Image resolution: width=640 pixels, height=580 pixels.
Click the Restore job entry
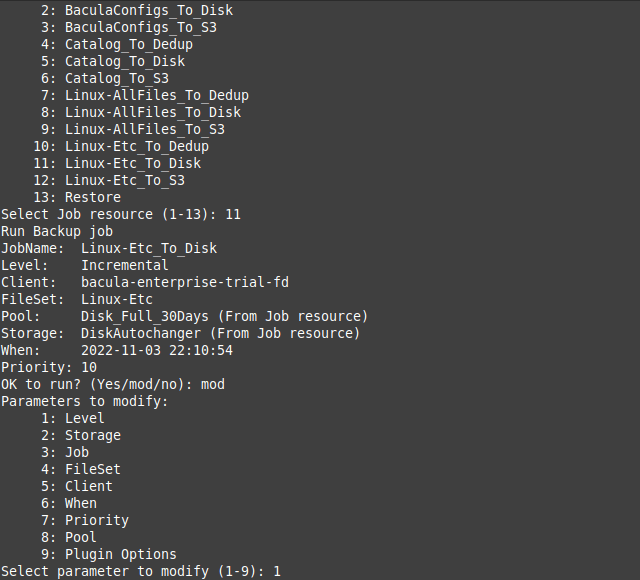click(x=77, y=198)
